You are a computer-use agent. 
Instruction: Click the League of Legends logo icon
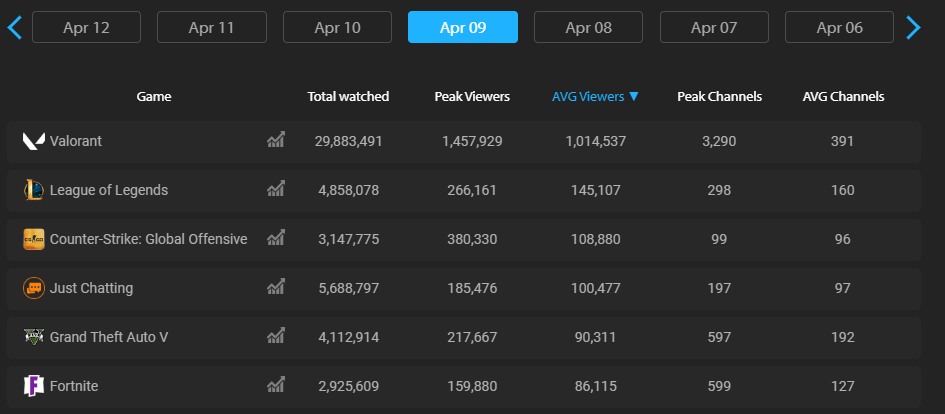(34, 190)
